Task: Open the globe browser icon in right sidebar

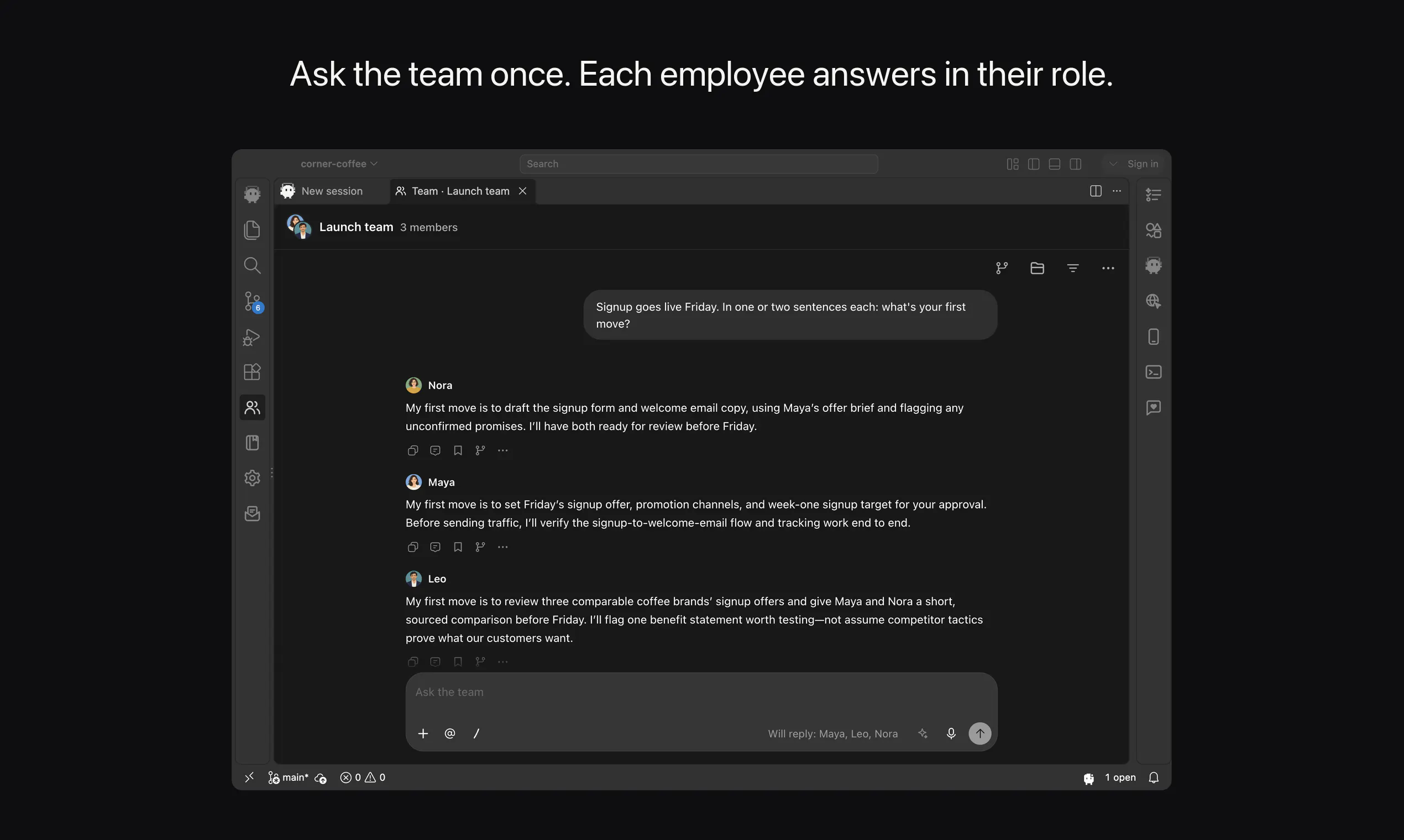Action: [x=1153, y=301]
